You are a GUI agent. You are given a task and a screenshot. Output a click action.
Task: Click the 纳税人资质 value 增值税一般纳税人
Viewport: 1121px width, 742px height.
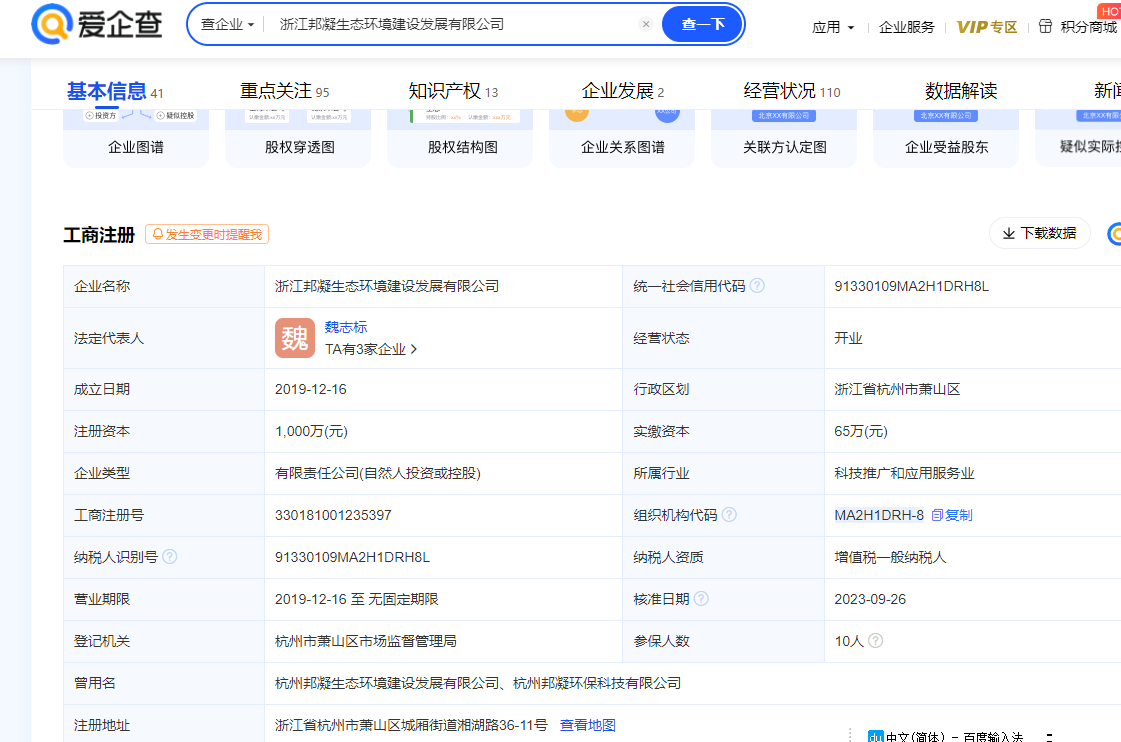[890, 558]
